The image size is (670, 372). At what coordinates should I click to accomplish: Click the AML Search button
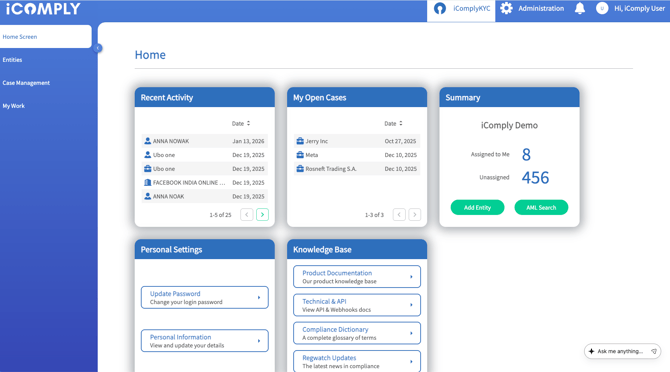coord(541,208)
